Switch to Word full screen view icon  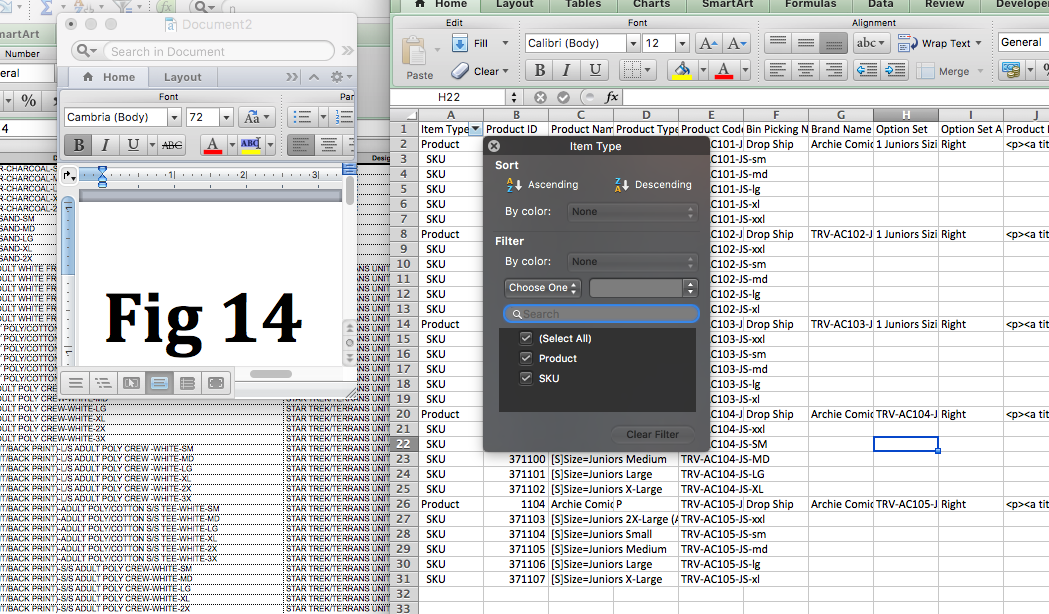point(215,383)
